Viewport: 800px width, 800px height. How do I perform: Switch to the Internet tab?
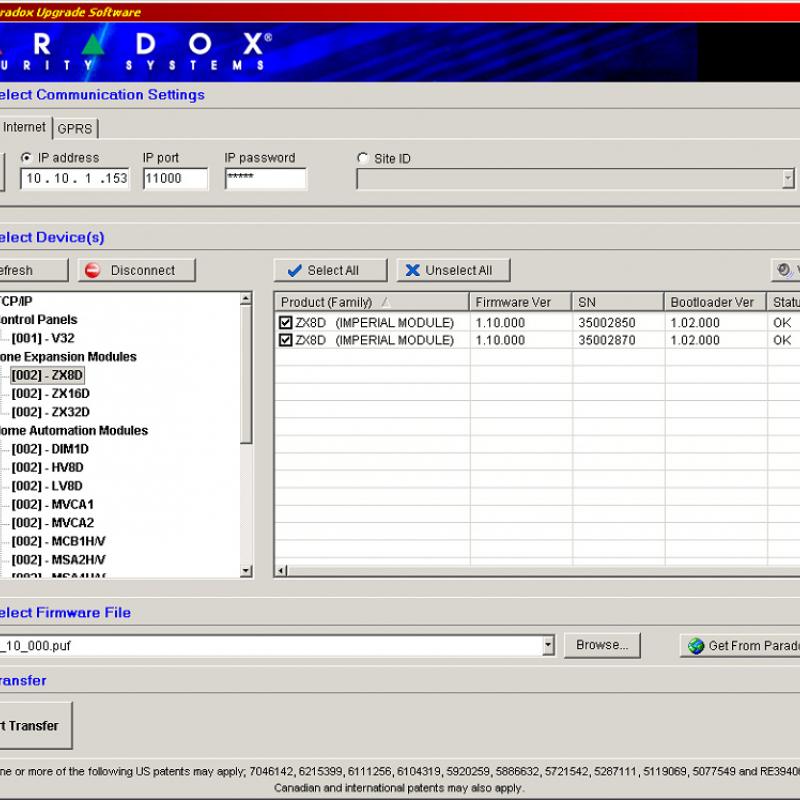(24, 127)
